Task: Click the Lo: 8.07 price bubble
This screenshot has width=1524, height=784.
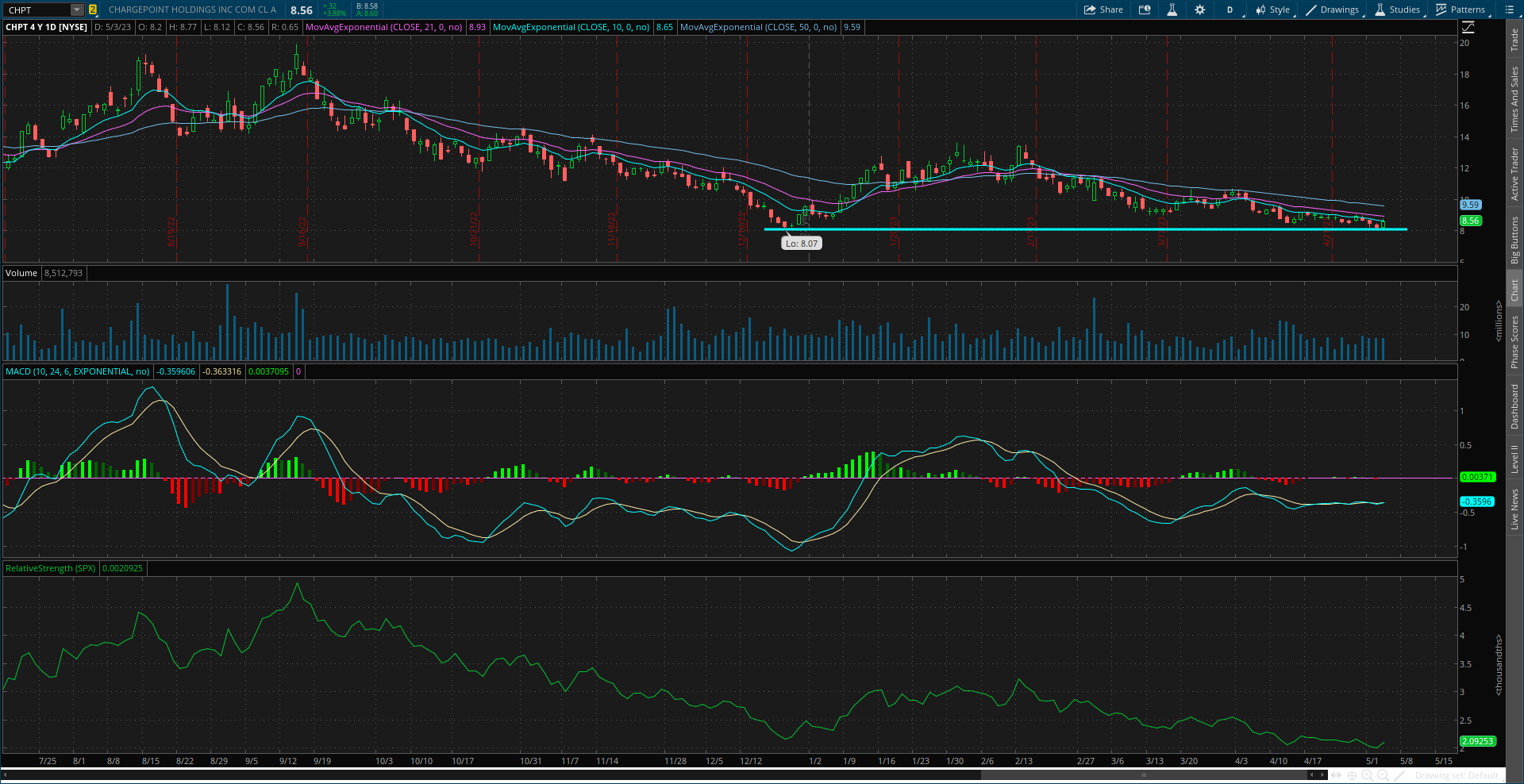Action: (x=802, y=244)
